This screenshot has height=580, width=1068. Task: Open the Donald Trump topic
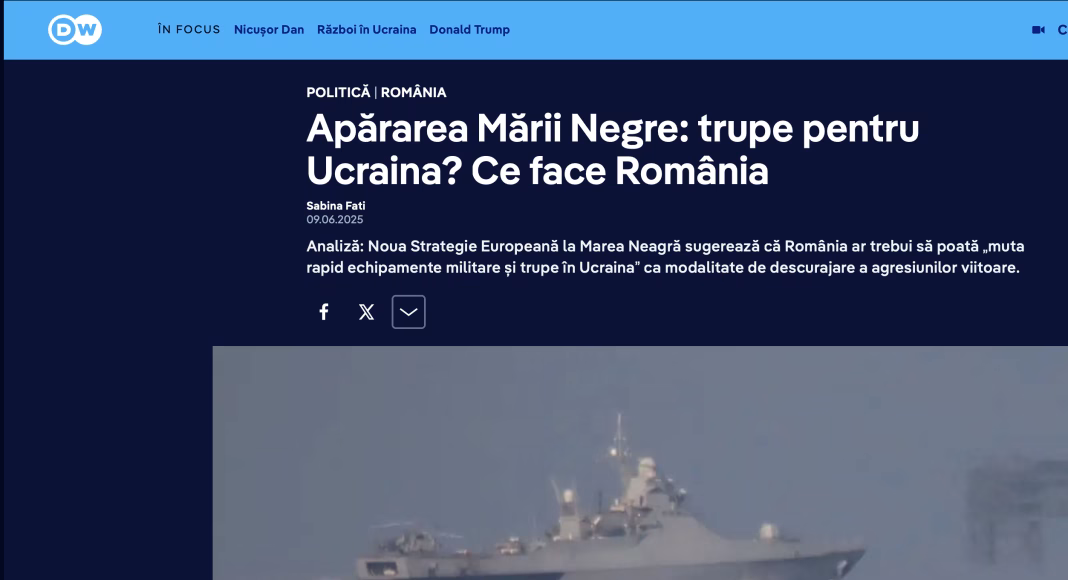[x=469, y=30]
